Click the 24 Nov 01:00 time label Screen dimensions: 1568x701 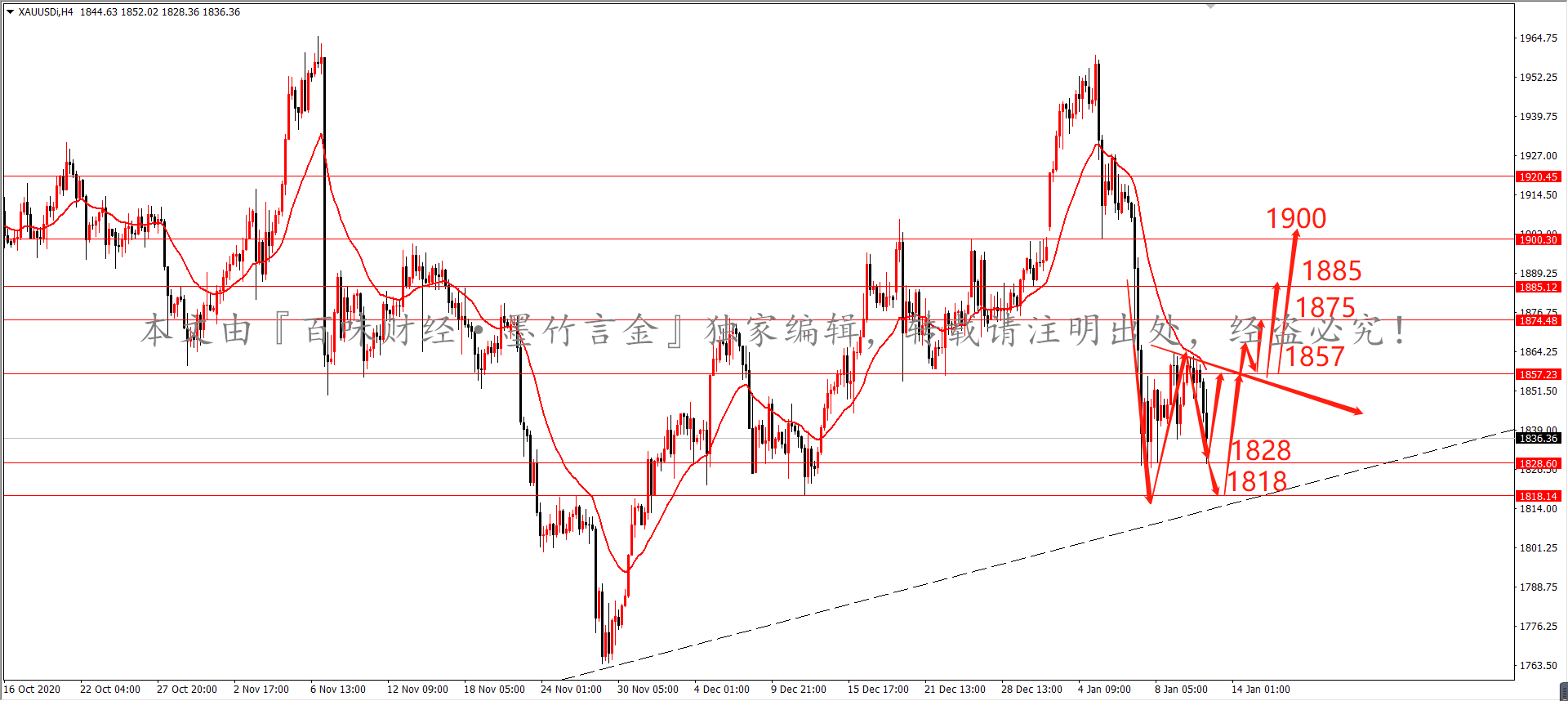[571, 690]
